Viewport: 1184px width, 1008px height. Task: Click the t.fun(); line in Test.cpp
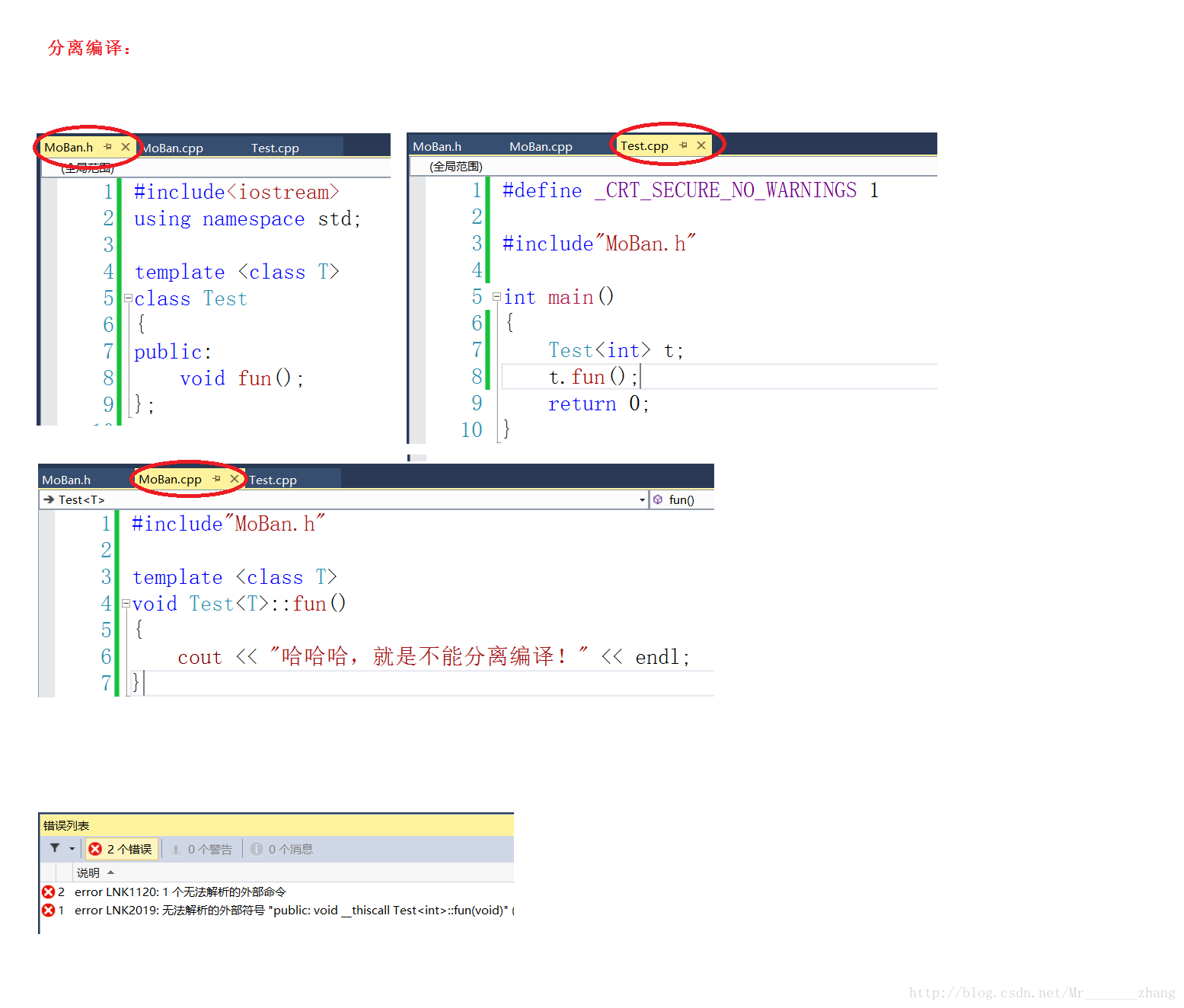point(593,377)
